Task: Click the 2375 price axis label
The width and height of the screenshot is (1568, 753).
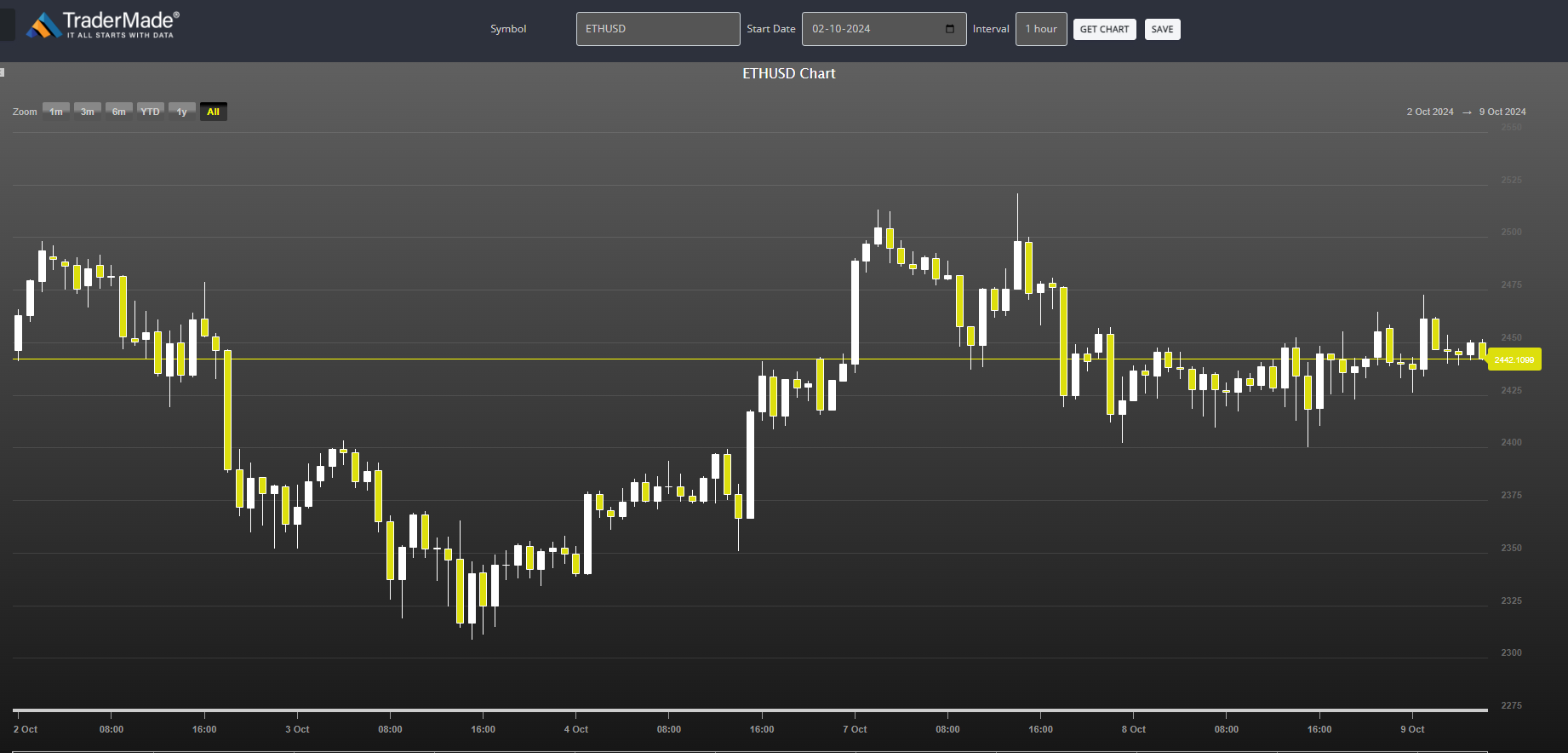Action: click(x=1511, y=495)
